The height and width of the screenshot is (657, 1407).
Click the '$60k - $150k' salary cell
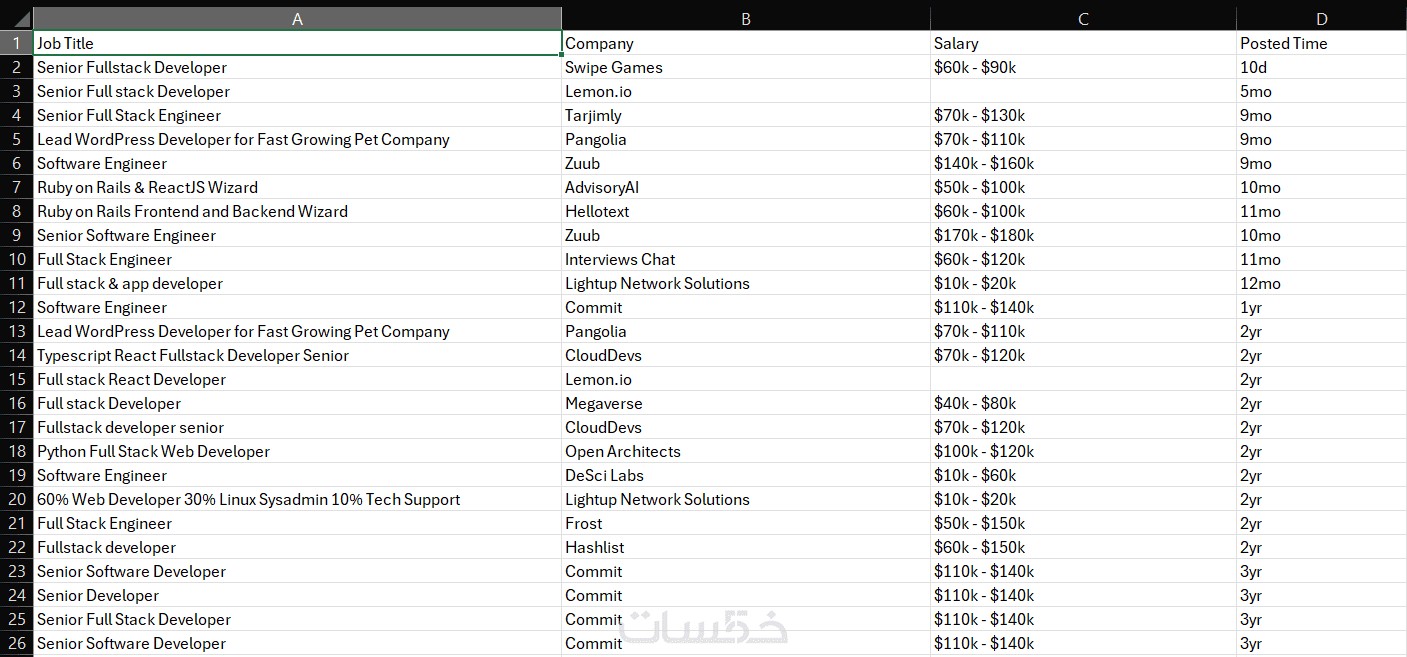point(1083,547)
